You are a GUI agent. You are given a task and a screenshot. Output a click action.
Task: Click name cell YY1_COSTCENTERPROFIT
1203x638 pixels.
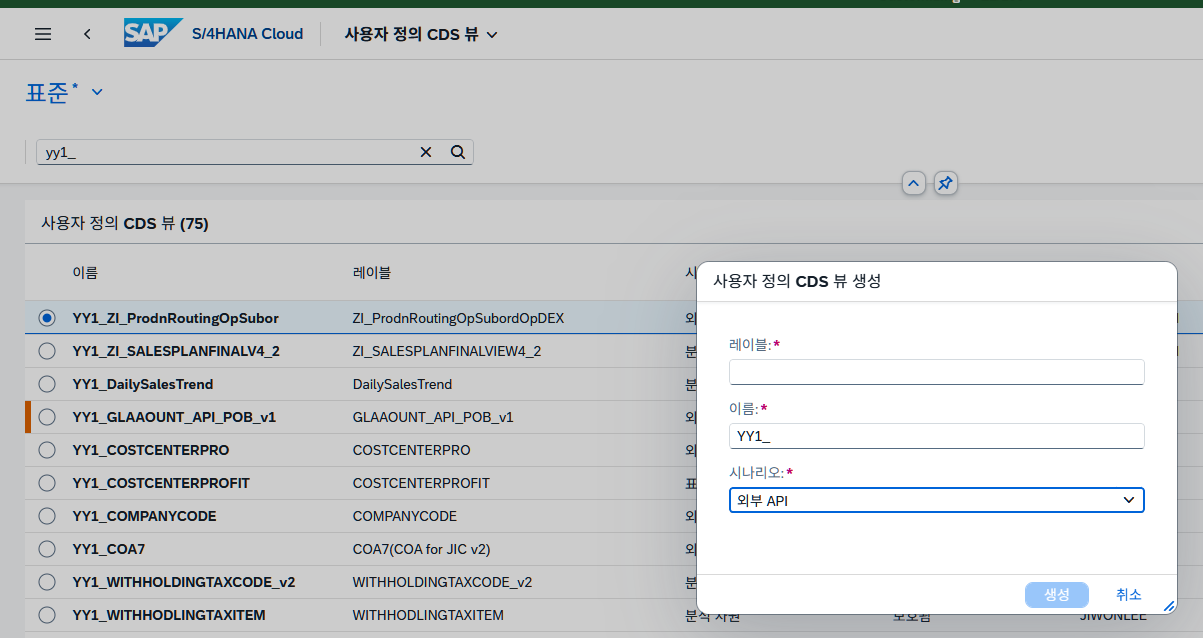point(161,483)
